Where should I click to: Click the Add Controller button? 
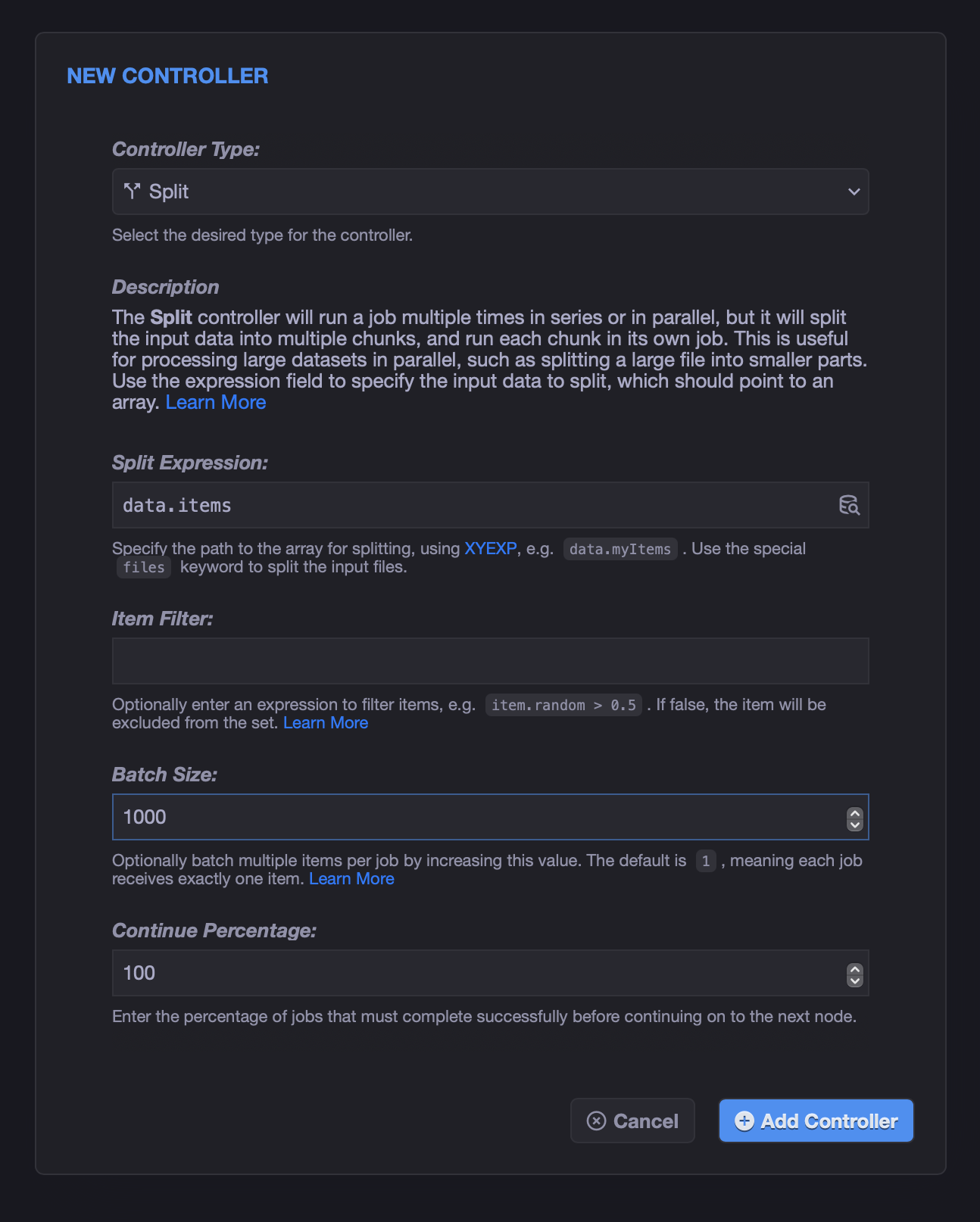(816, 1121)
